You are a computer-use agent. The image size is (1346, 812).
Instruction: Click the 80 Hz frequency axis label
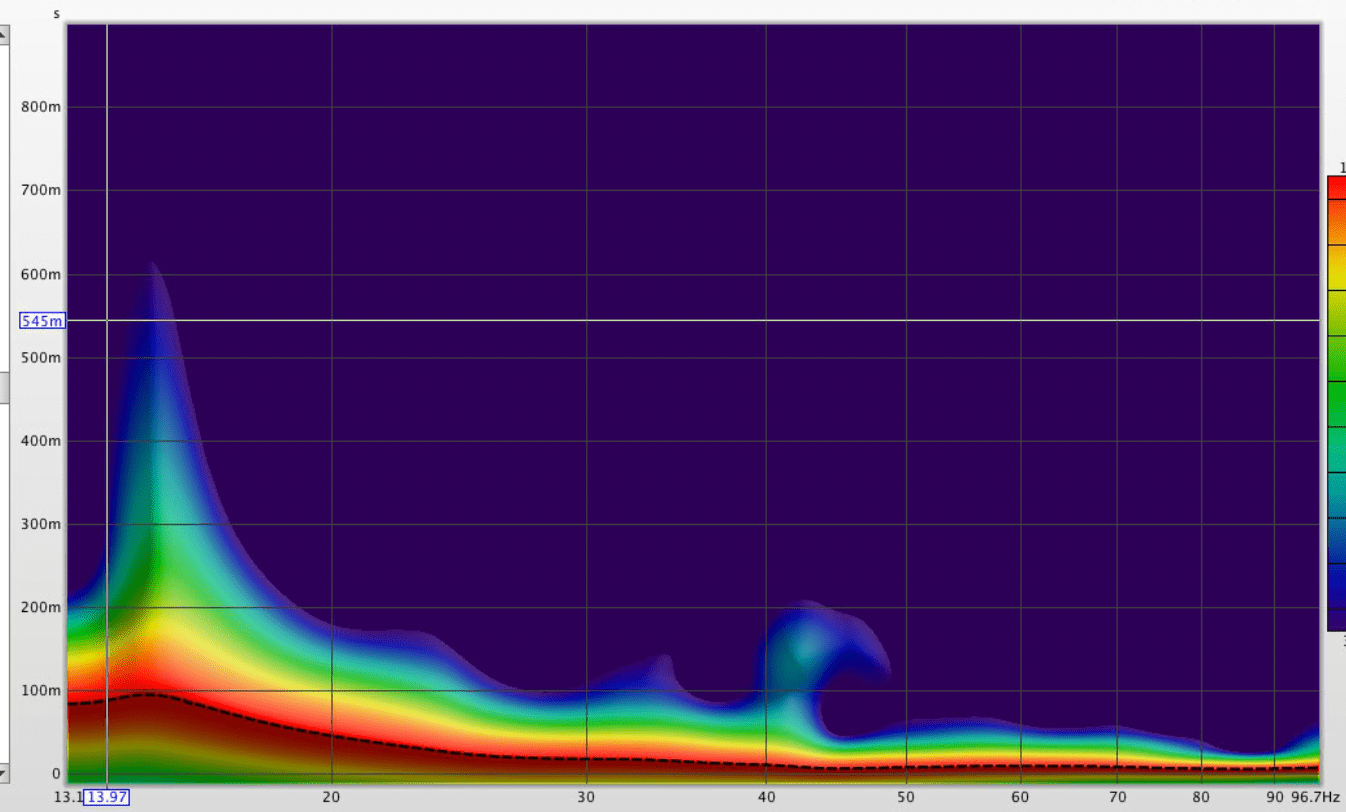1201,797
